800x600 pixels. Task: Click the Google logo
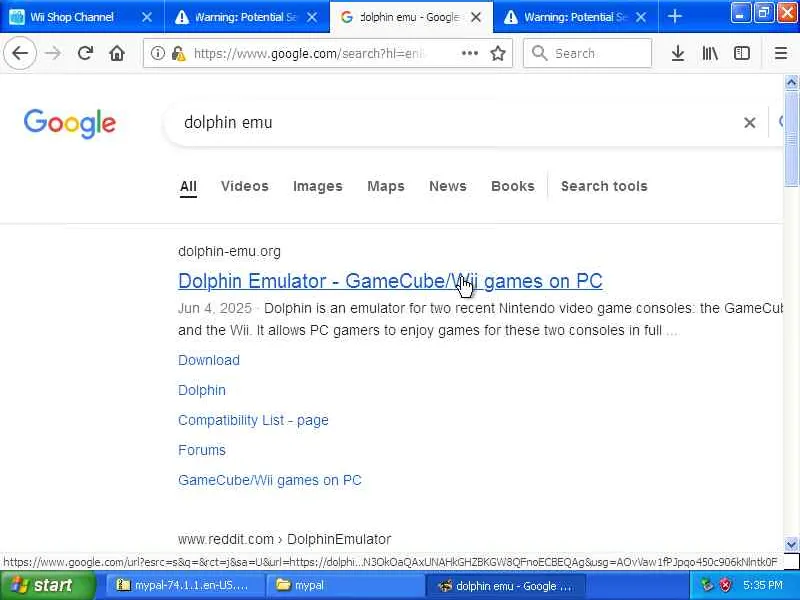[70, 123]
